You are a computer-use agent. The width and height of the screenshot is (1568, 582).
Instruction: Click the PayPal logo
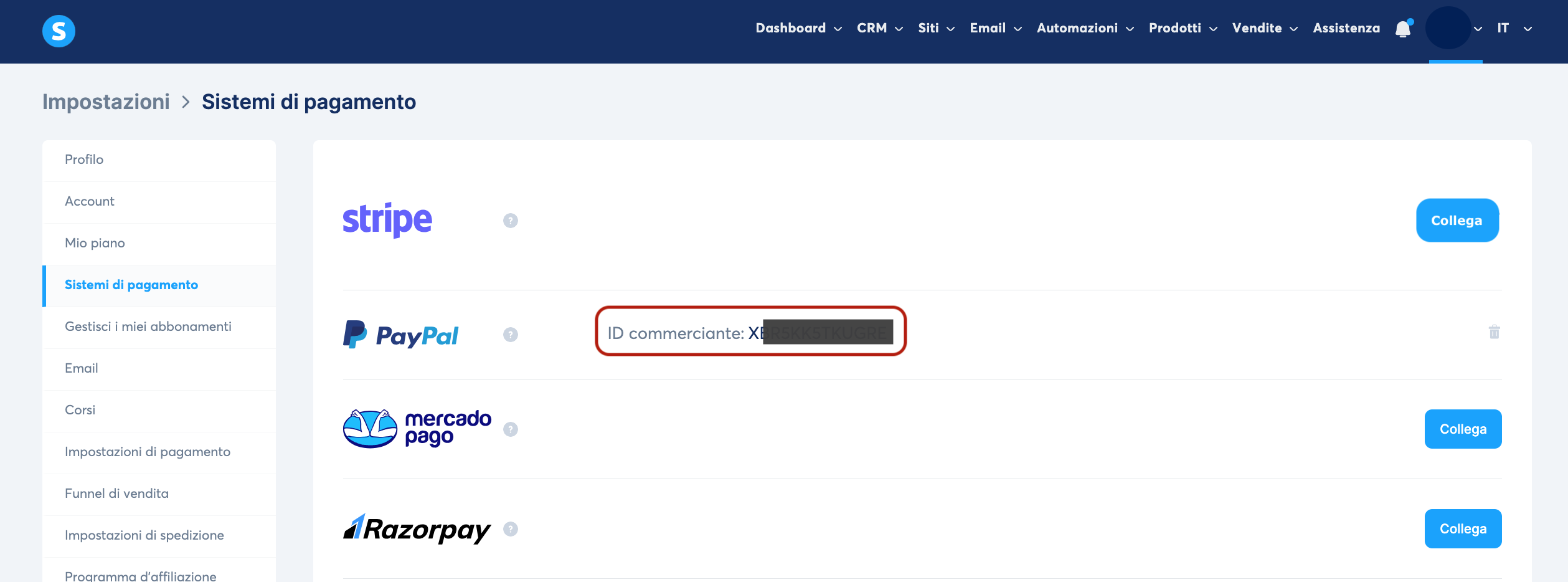point(400,335)
